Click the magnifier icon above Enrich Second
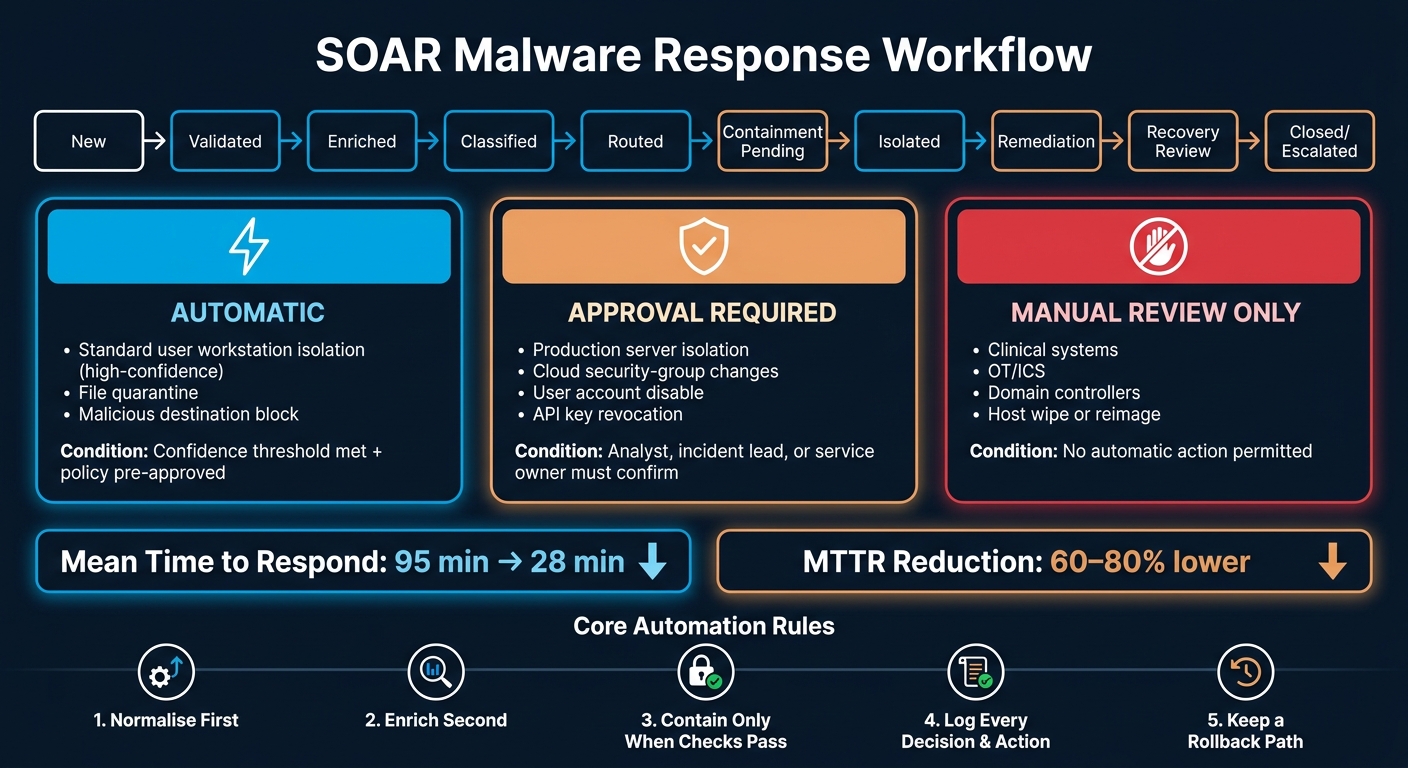 click(436, 672)
